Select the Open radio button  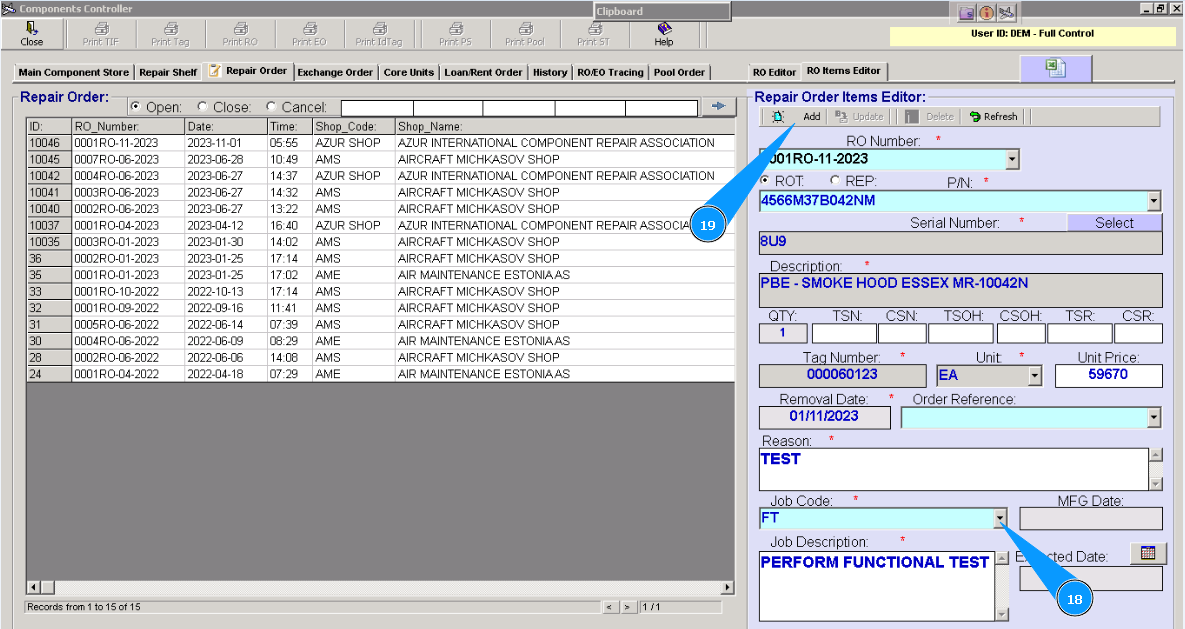point(135,107)
